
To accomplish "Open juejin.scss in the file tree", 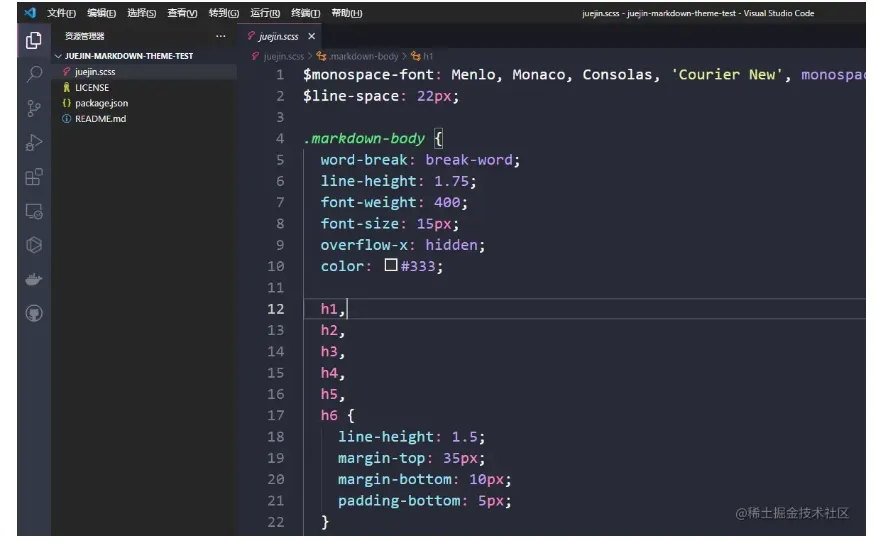I will tap(95, 71).
